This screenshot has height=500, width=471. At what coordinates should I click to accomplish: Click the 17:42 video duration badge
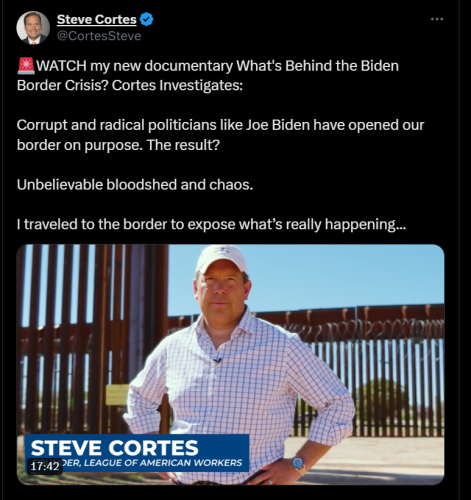tap(45, 466)
